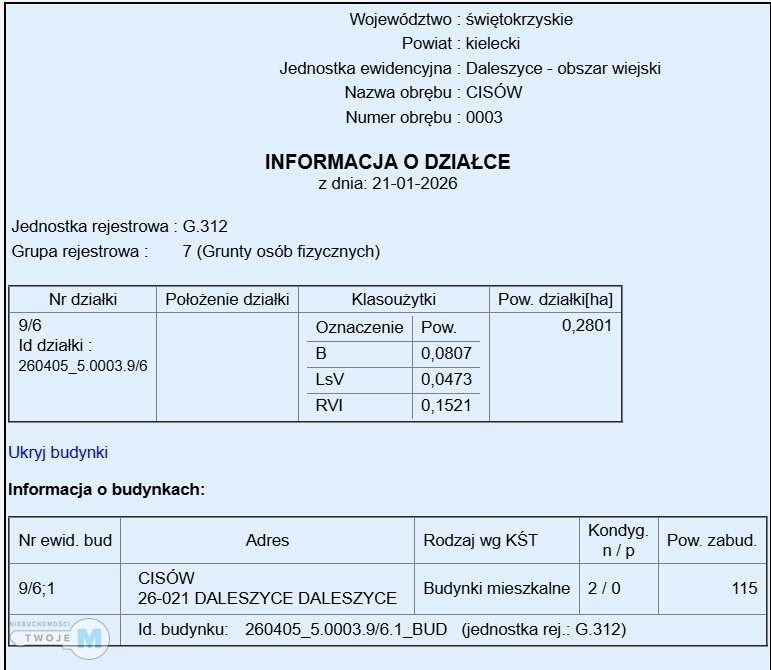Click parcel ID 260405_5.0003.9/6
771x670 pixels.
tap(83, 366)
